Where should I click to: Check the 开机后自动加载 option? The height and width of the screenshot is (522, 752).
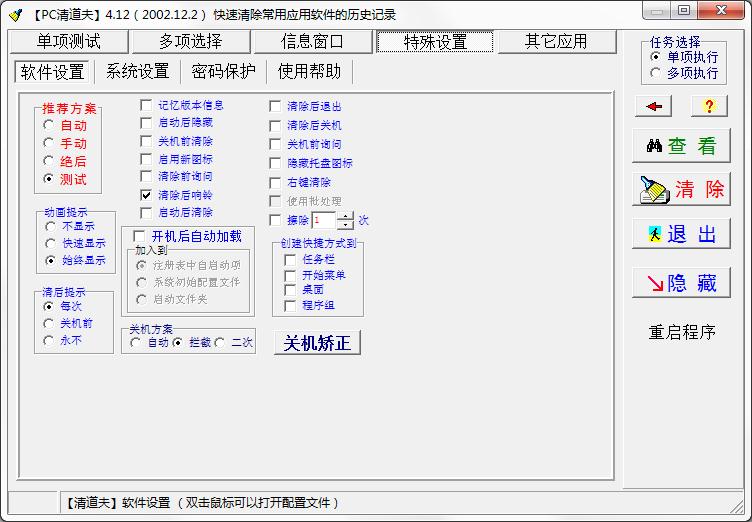[x=140, y=236]
